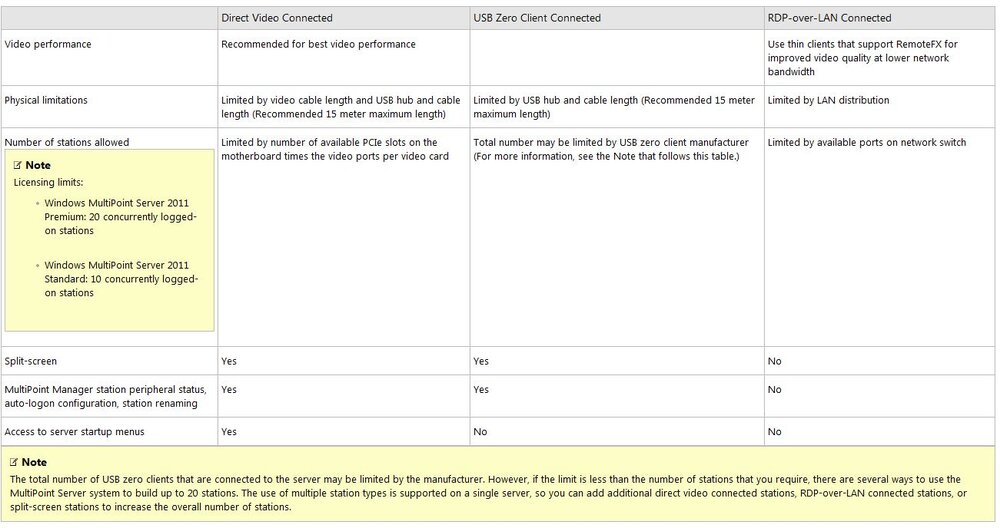Click the note icon inside the licensing limits box
The height and width of the screenshot is (528, 1000).
[x=18, y=165]
